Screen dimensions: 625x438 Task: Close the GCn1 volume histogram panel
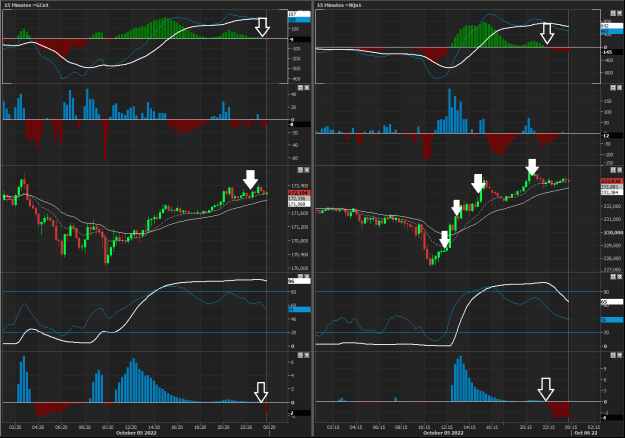tap(307, 88)
